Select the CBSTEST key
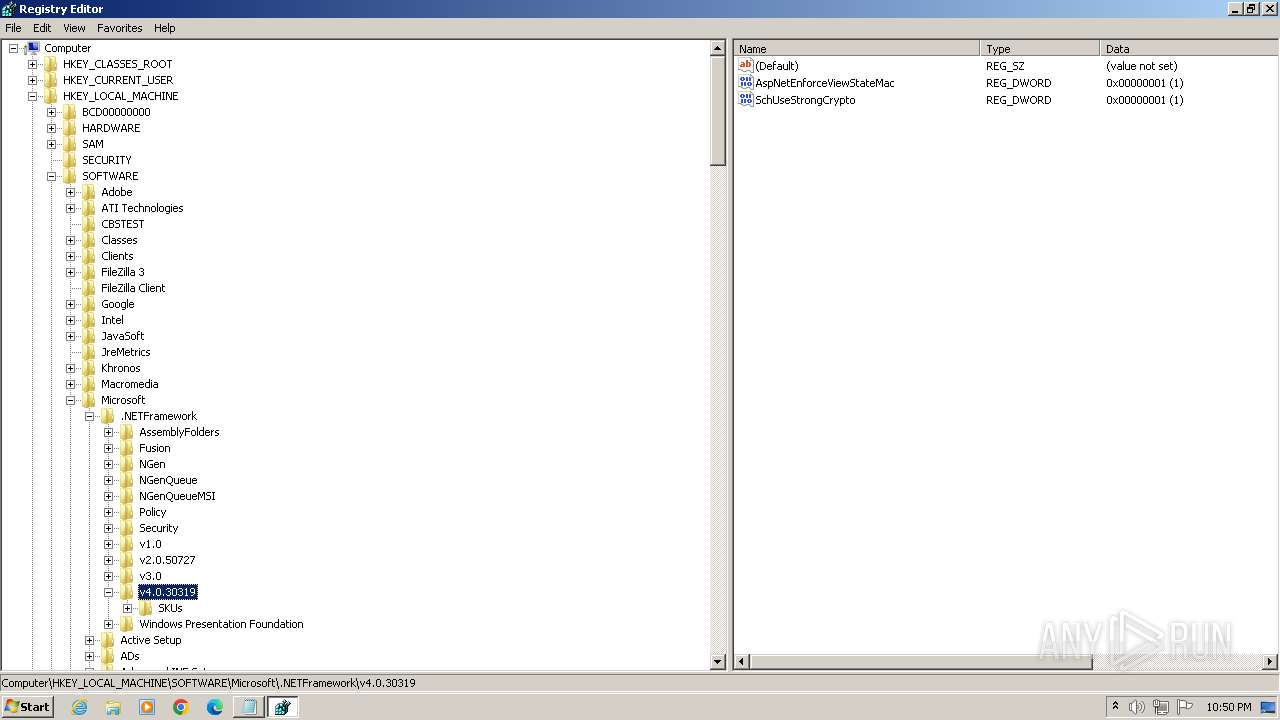 (122, 224)
